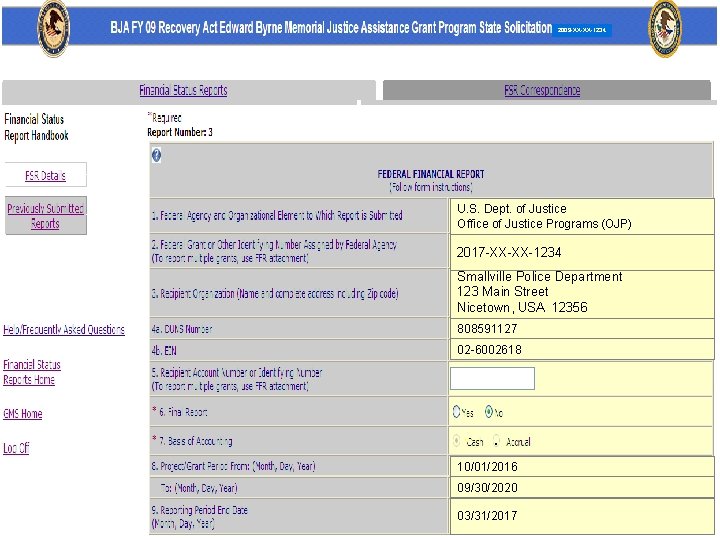Click the right Department of Justice seal
The width and height of the screenshot is (720, 540).
664,28
